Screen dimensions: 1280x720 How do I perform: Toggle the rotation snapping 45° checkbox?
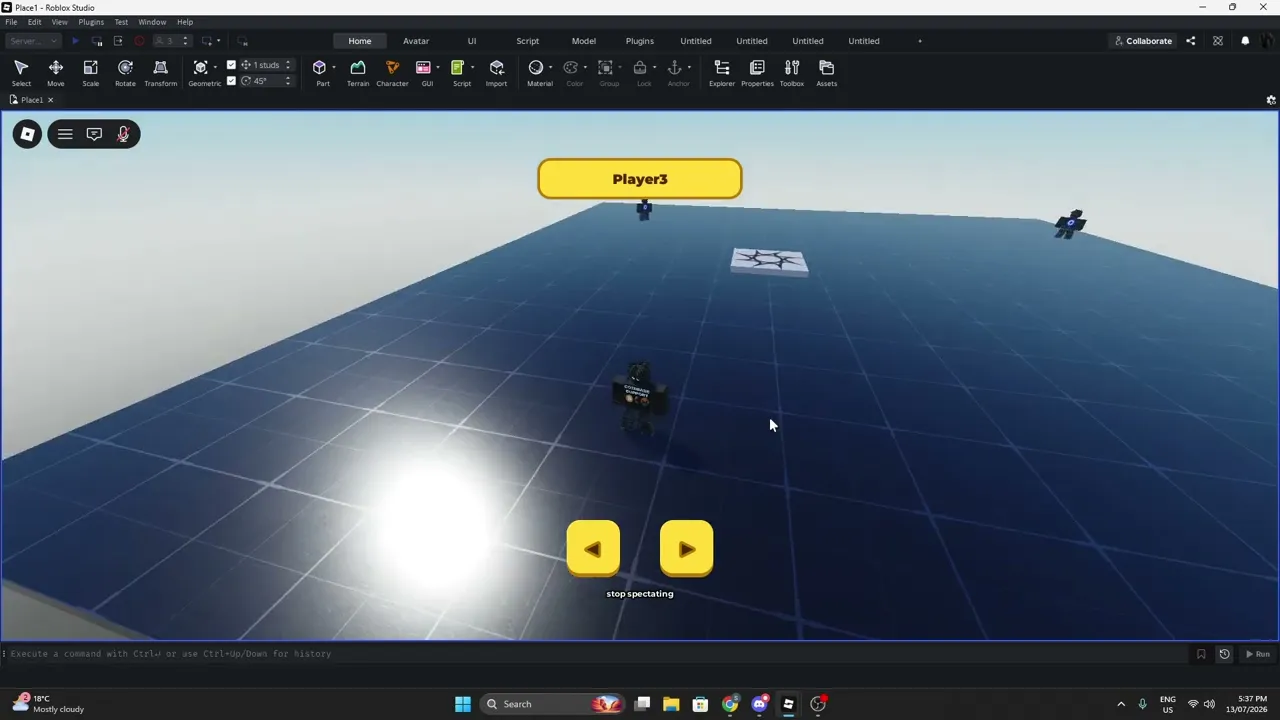click(x=232, y=81)
